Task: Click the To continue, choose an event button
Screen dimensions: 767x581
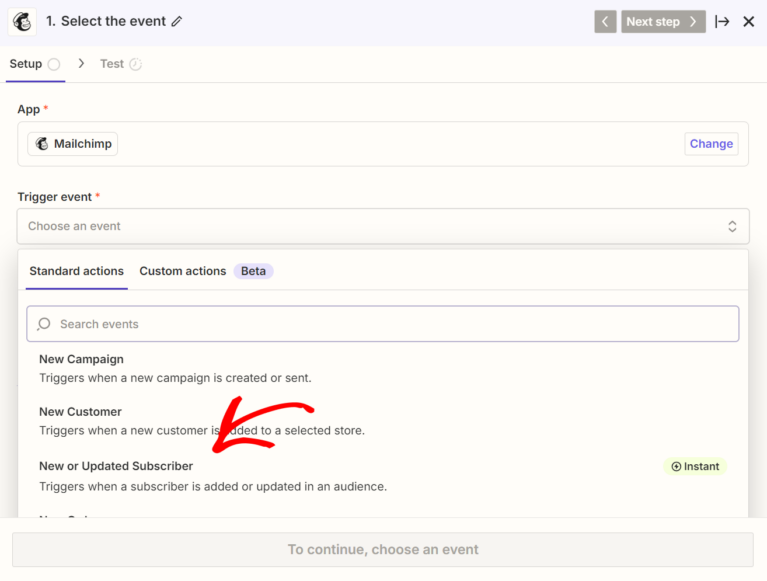Action: point(383,550)
